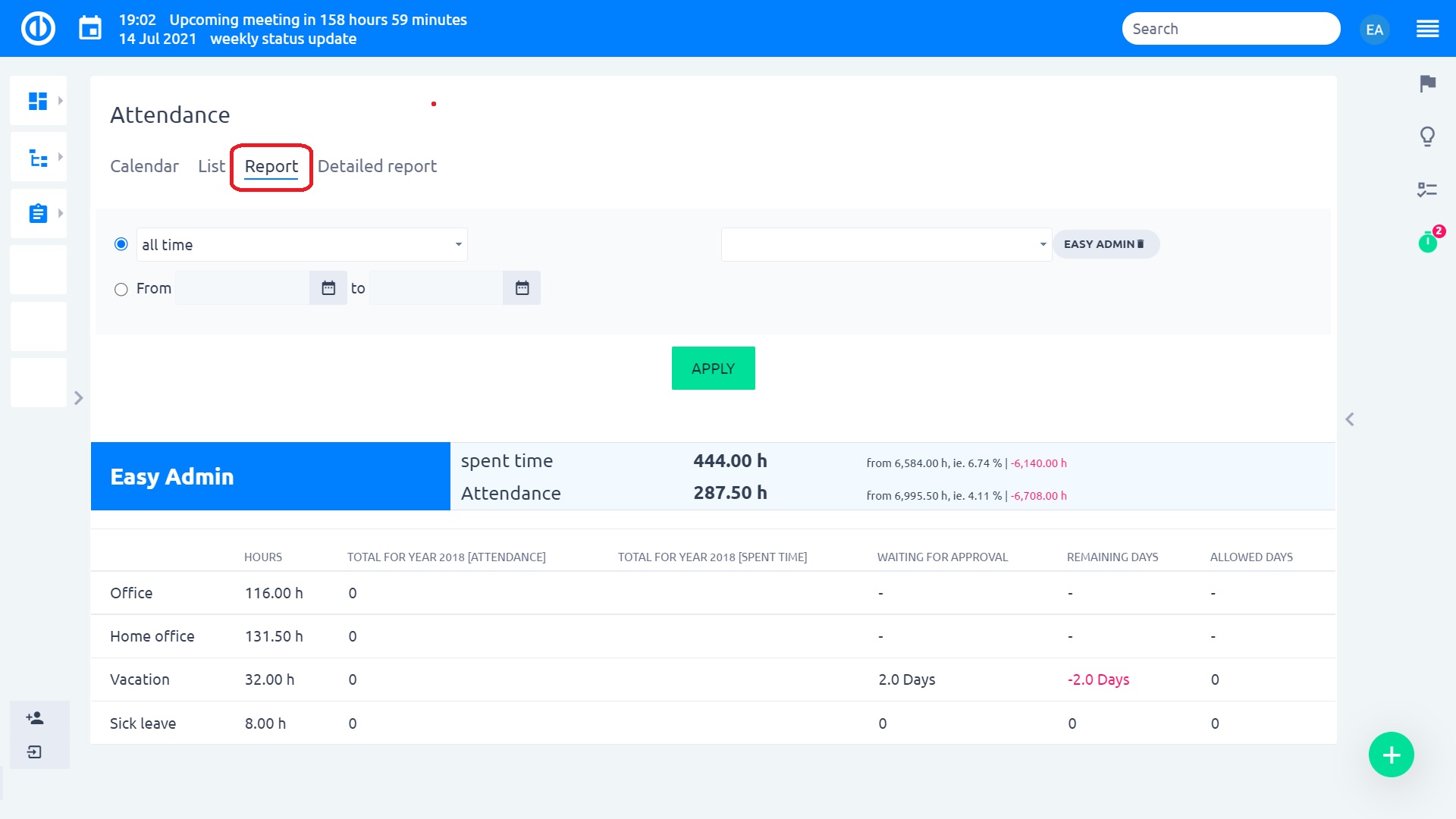Open the dashboard sidebar icon
1456x819 pixels.
point(38,101)
